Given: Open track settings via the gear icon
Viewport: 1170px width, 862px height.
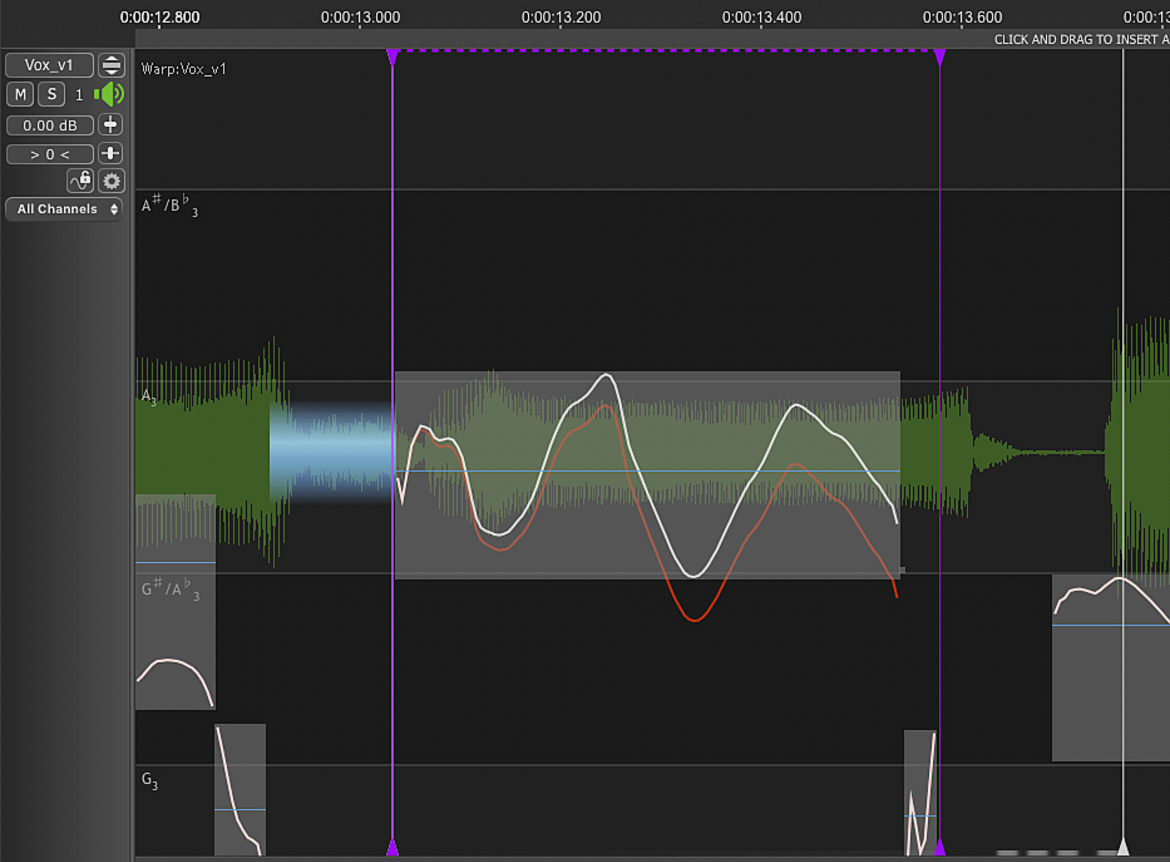Looking at the screenshot, I should pos(111,181).
